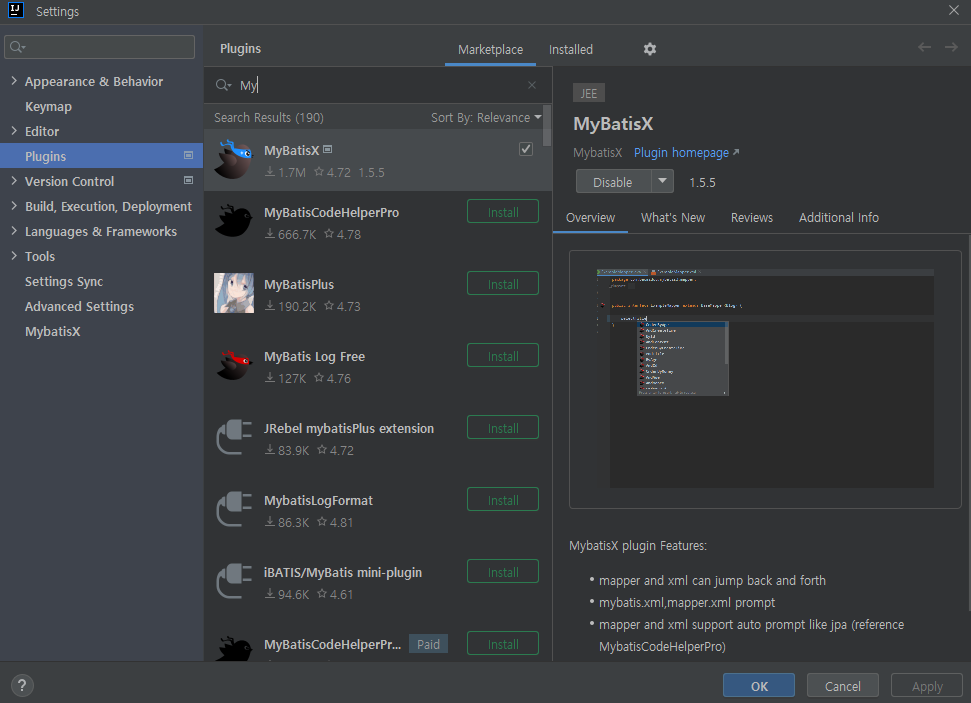Viewport: 971px width, 703px height.
Task: Install MyBatis Log Free plugin
Action: coord(503,356)
